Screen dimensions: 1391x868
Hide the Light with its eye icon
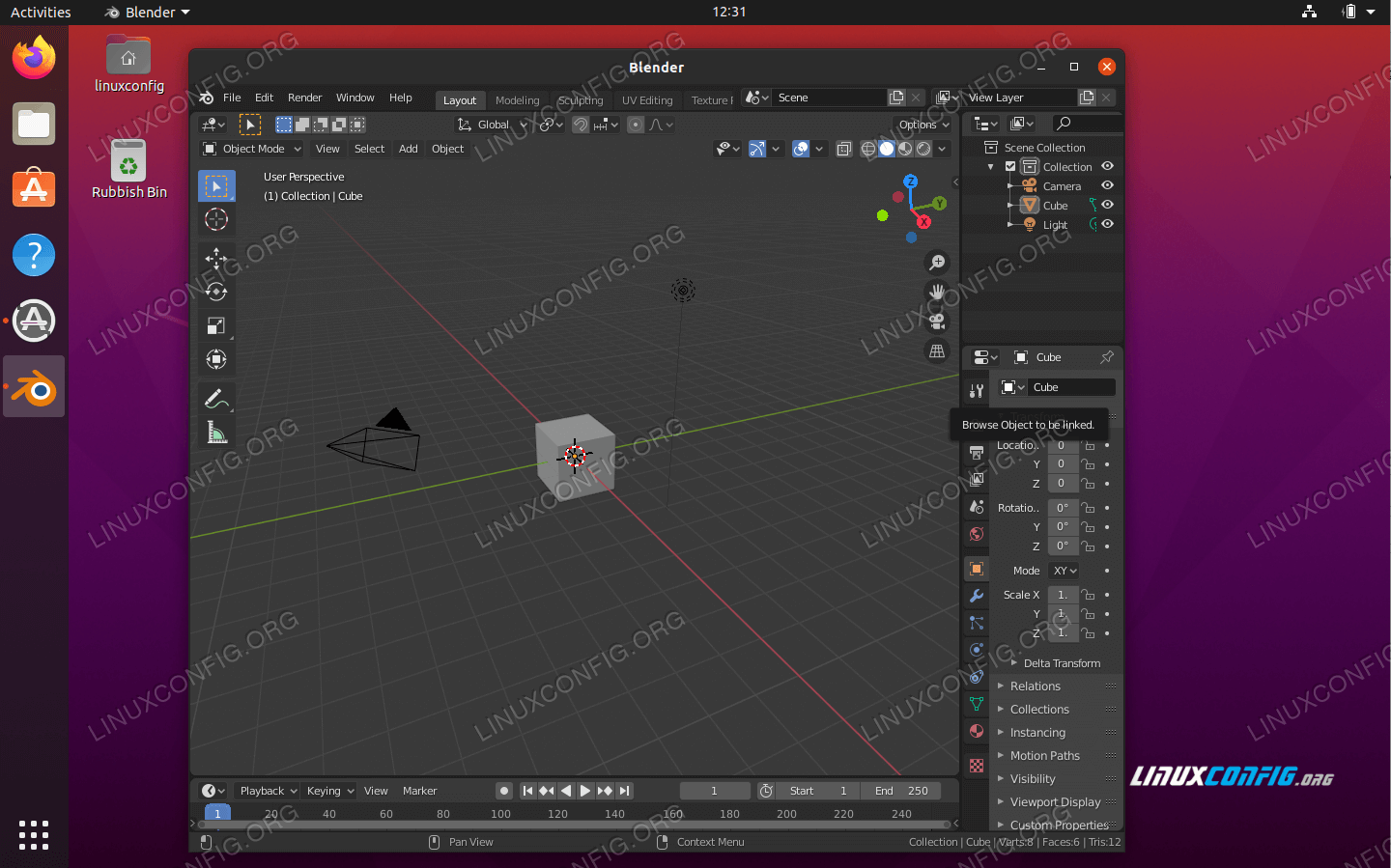click(x=1108, y=224)
